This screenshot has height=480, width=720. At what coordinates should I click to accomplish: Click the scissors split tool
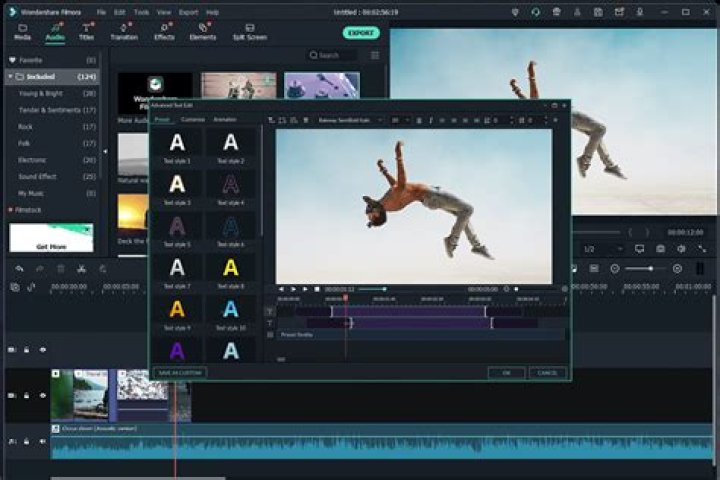81,269
